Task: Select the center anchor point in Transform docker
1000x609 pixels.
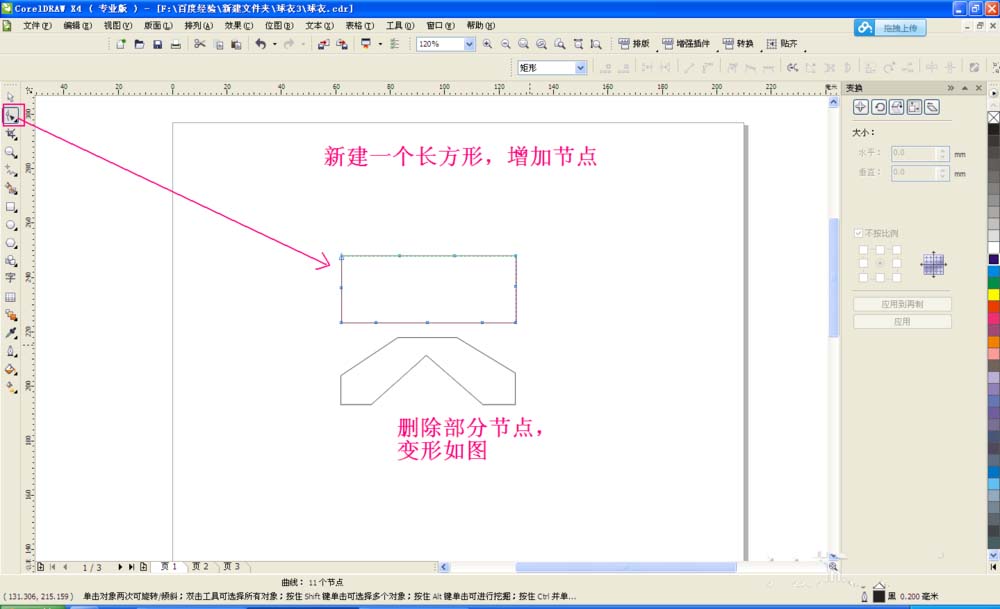Action: (879, 261)
